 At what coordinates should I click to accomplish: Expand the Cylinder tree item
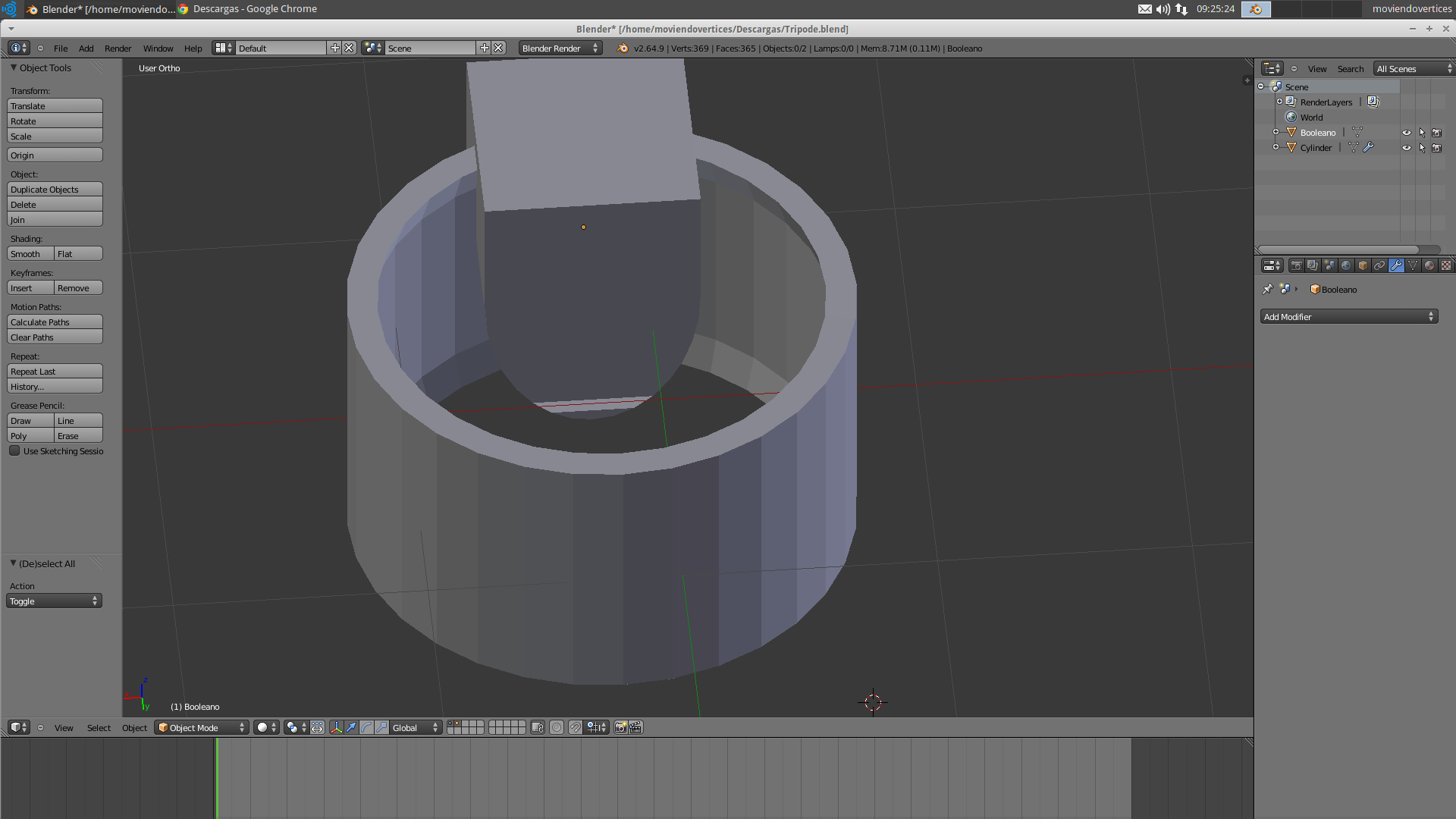tap(1276, 148)
